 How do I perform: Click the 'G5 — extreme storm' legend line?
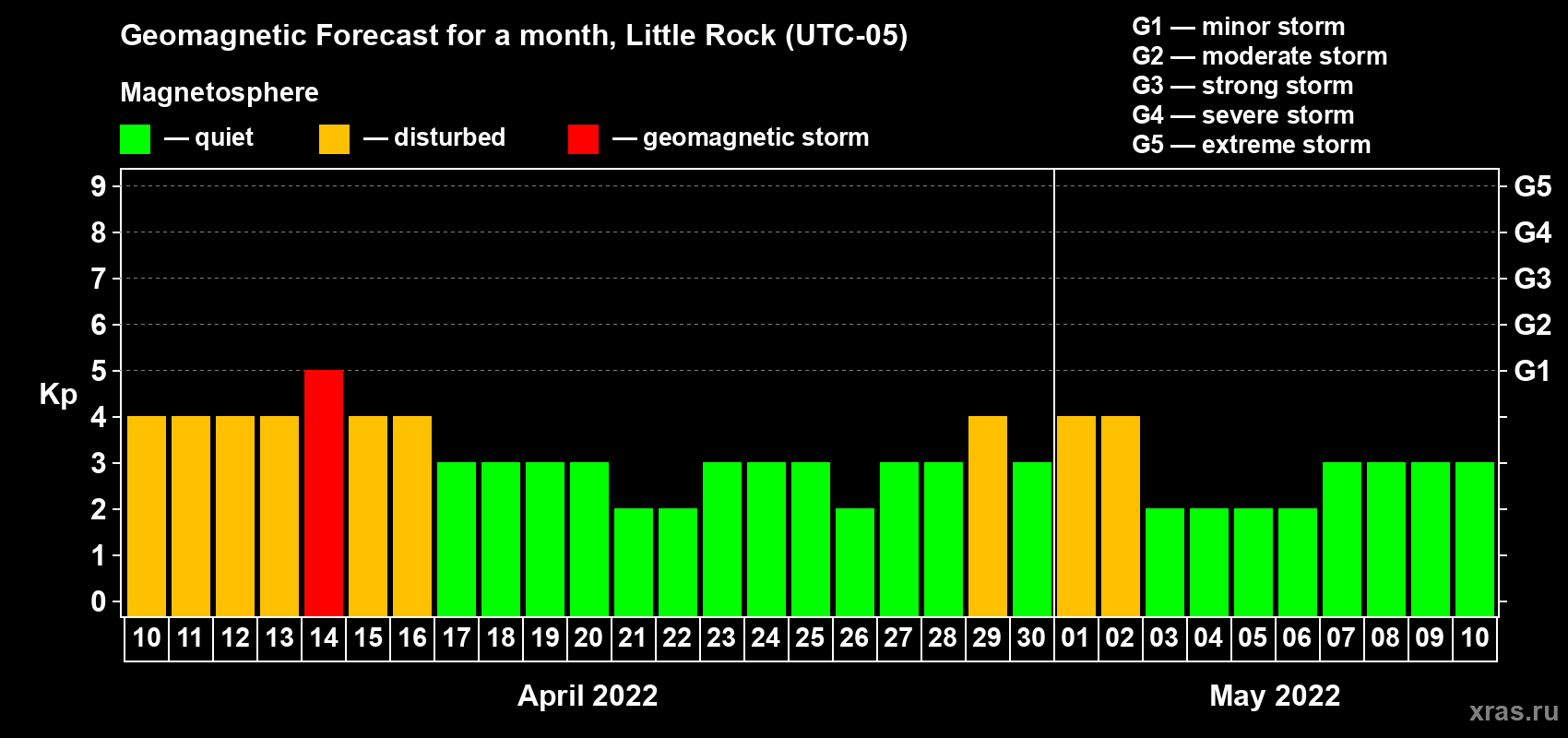[1252, 145]
